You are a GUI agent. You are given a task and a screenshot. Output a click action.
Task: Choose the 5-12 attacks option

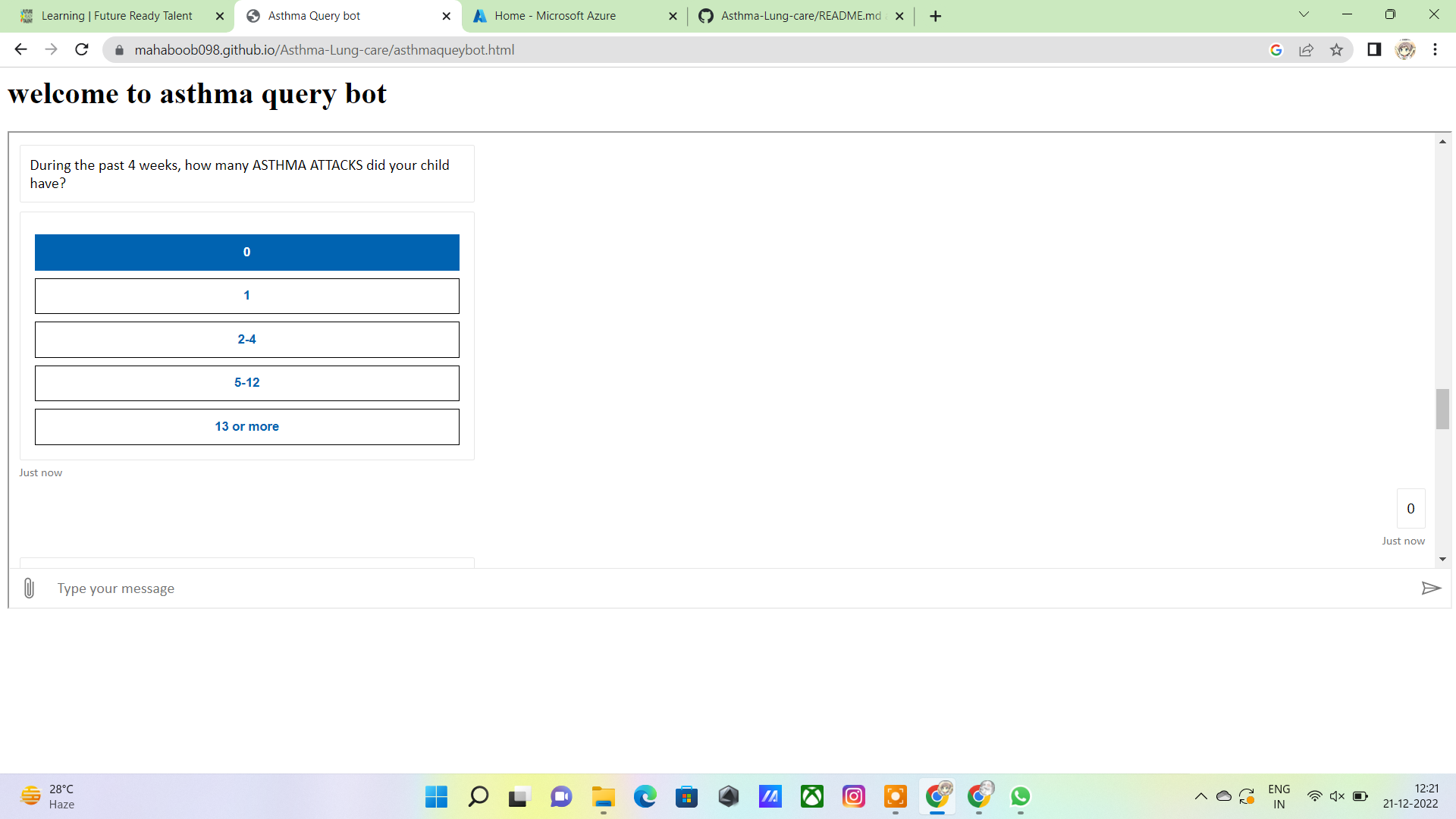[x=246, y=383]
